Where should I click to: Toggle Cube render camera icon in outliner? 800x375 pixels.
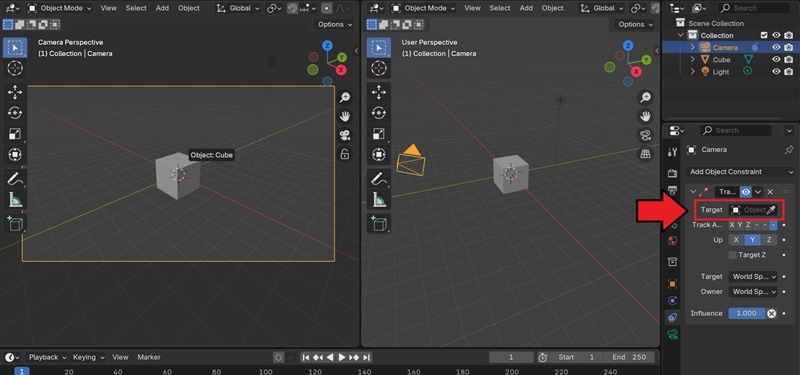(x=788, y=60)
